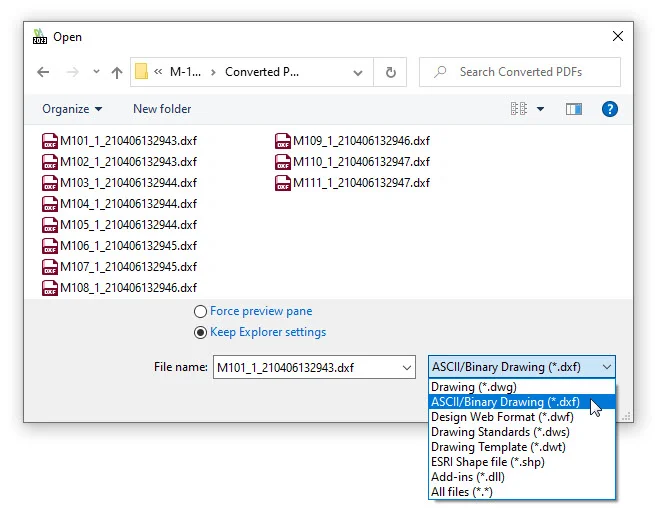Screen dimensions: 655x512
Task: Select the M109_1_210406132946.dxf file icon
Action: [283, 140]
